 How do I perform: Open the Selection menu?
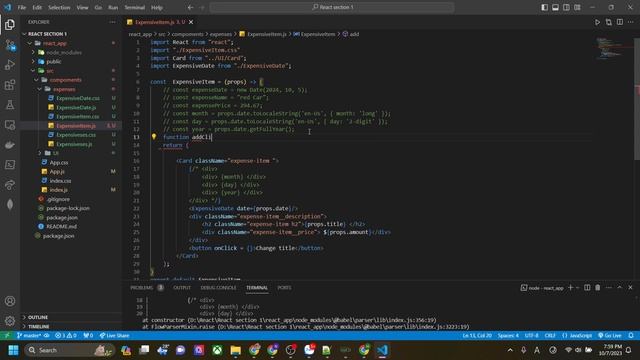[59, 7]
